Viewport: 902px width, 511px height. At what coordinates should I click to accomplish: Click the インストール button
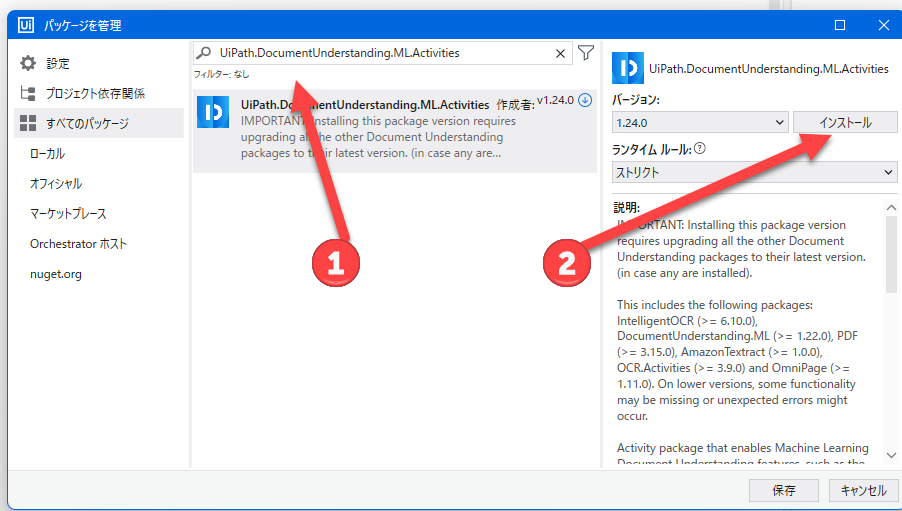pos(845,123)
